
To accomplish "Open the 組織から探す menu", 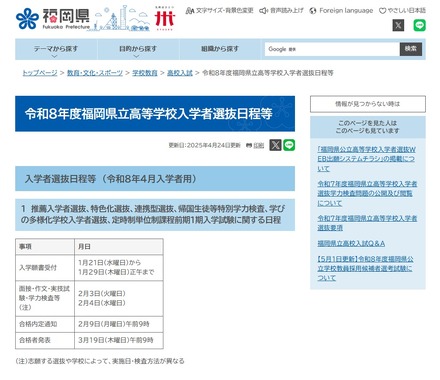I will (x=220, y=50).
